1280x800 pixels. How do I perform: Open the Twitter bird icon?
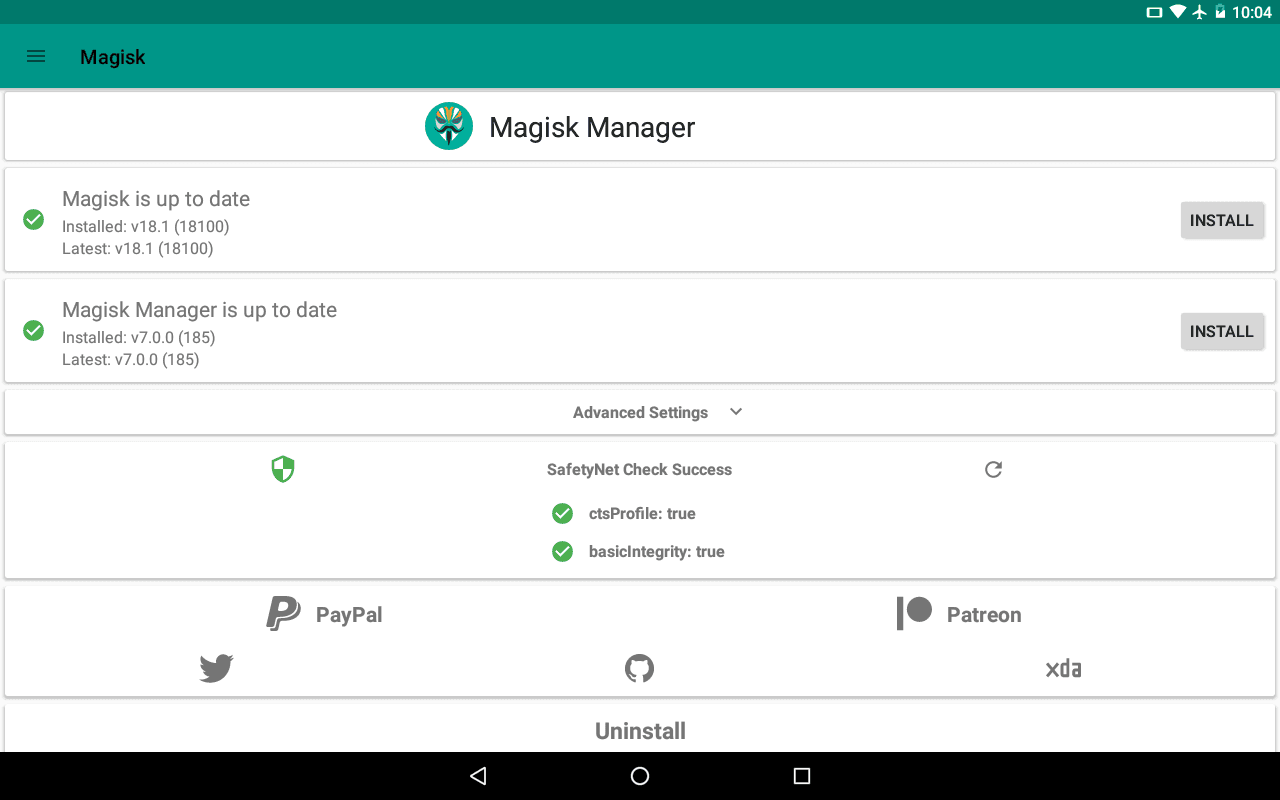[216, 668]
